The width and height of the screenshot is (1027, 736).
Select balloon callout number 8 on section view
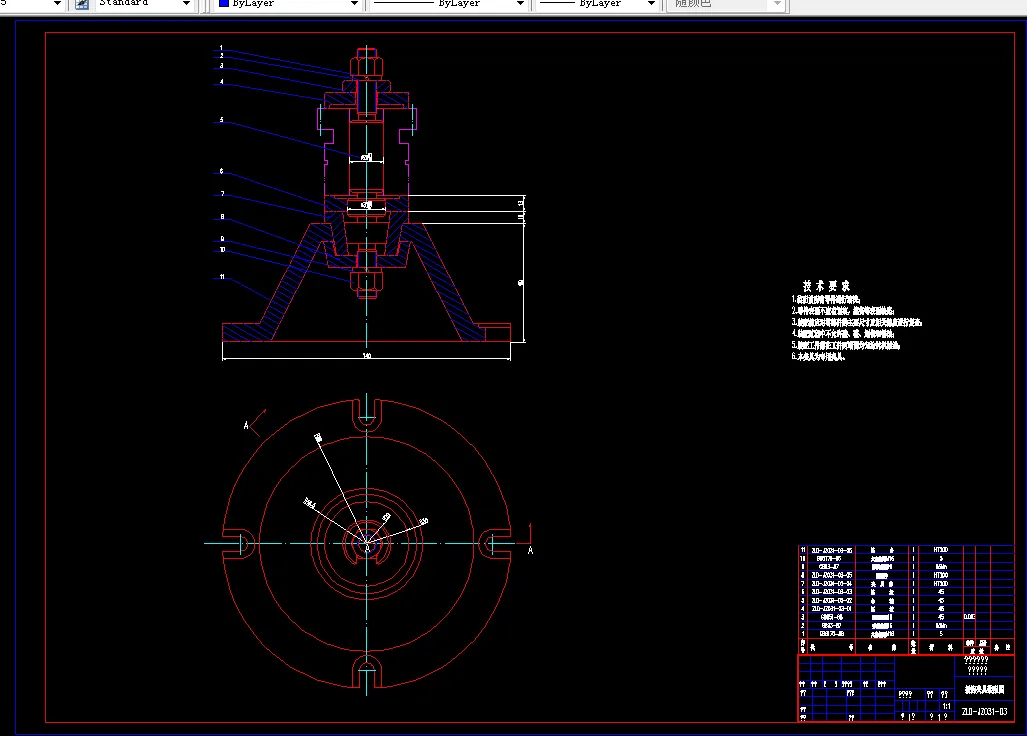[x=222, y=217]
